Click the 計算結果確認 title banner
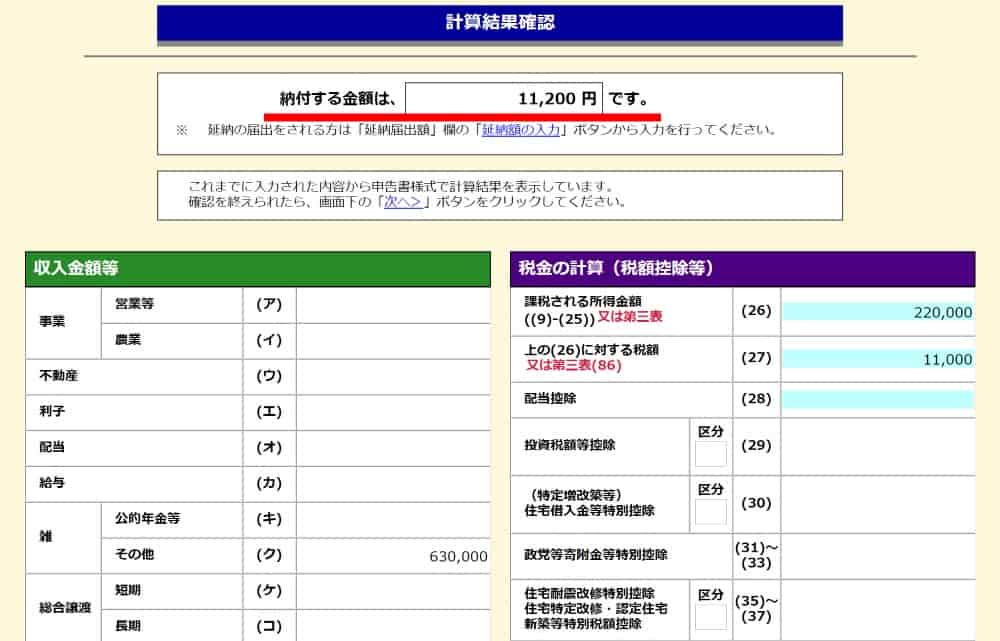The image size is (1000, 641). click(x=499, y=23)
